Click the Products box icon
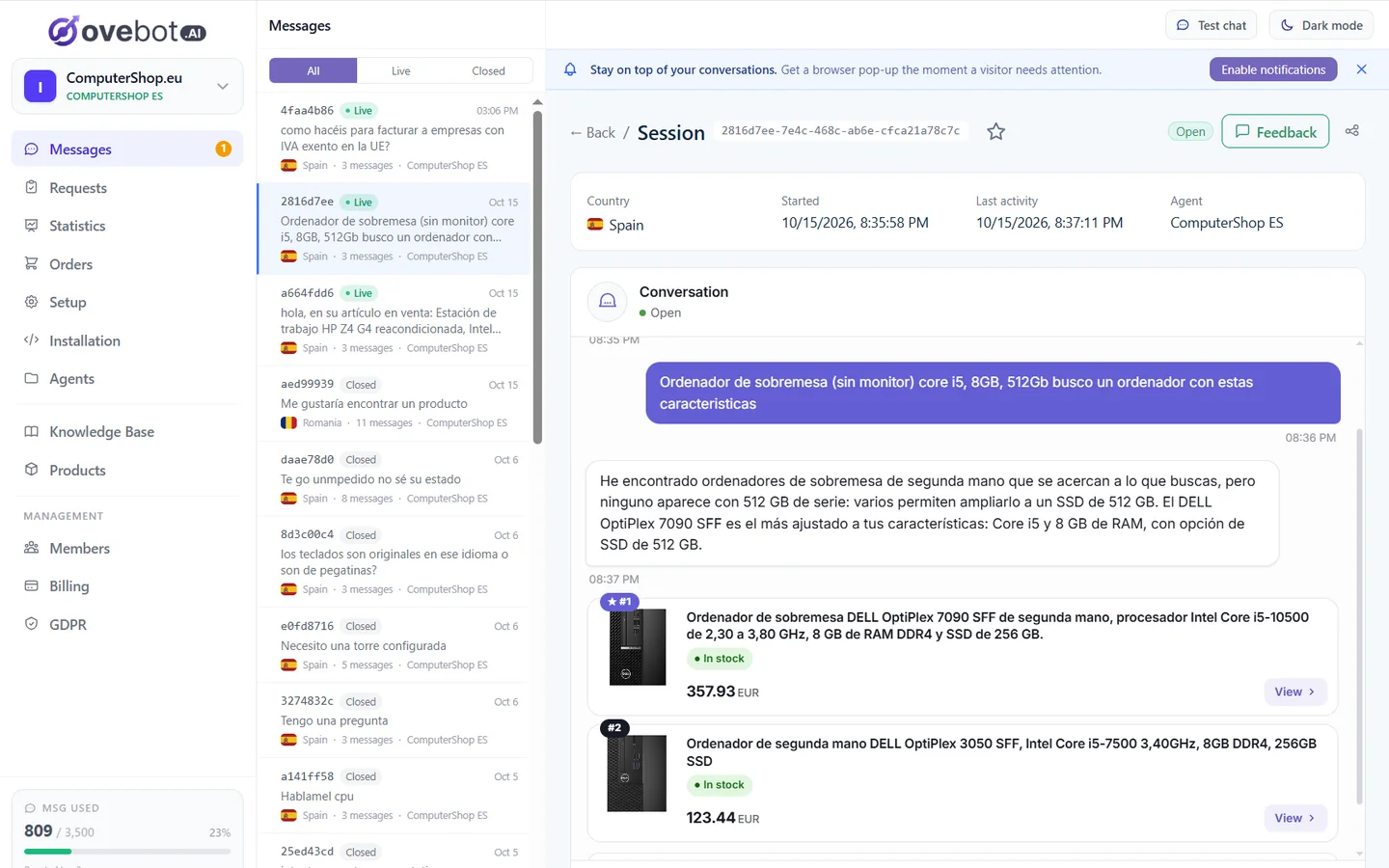This screenshot has height=868, width=1389. click(31, 470)
